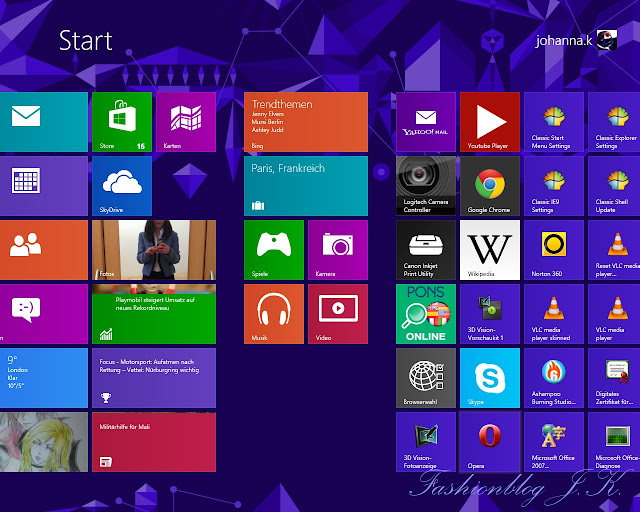Viewport: 640px width, 512px height.
Task: Open the London weather tile
Action: pos(44,378)
